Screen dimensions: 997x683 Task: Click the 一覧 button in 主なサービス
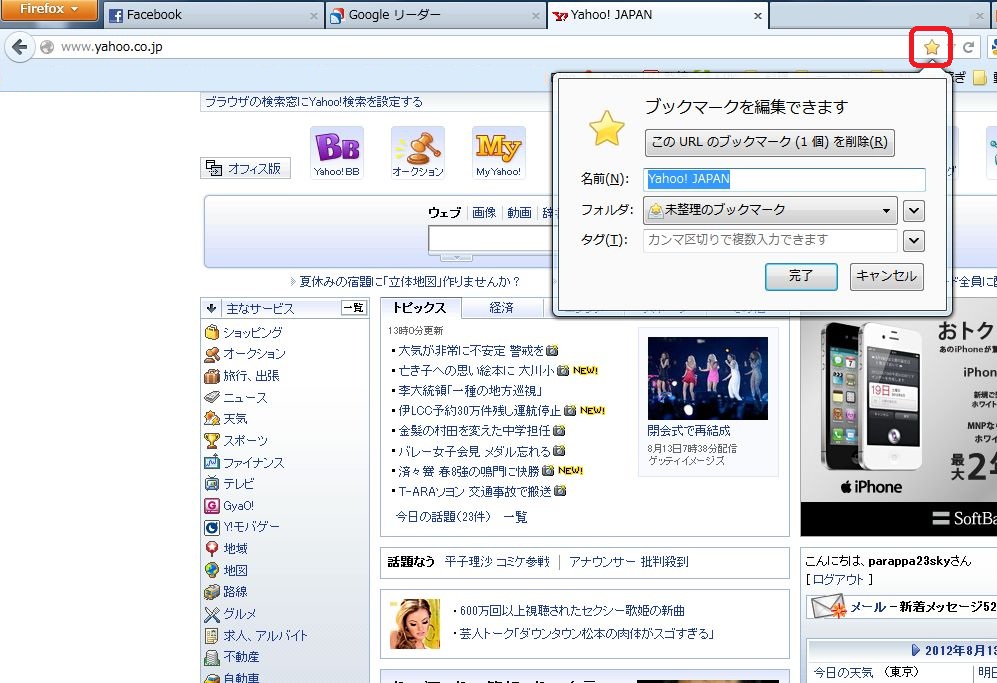coord(354,308)
